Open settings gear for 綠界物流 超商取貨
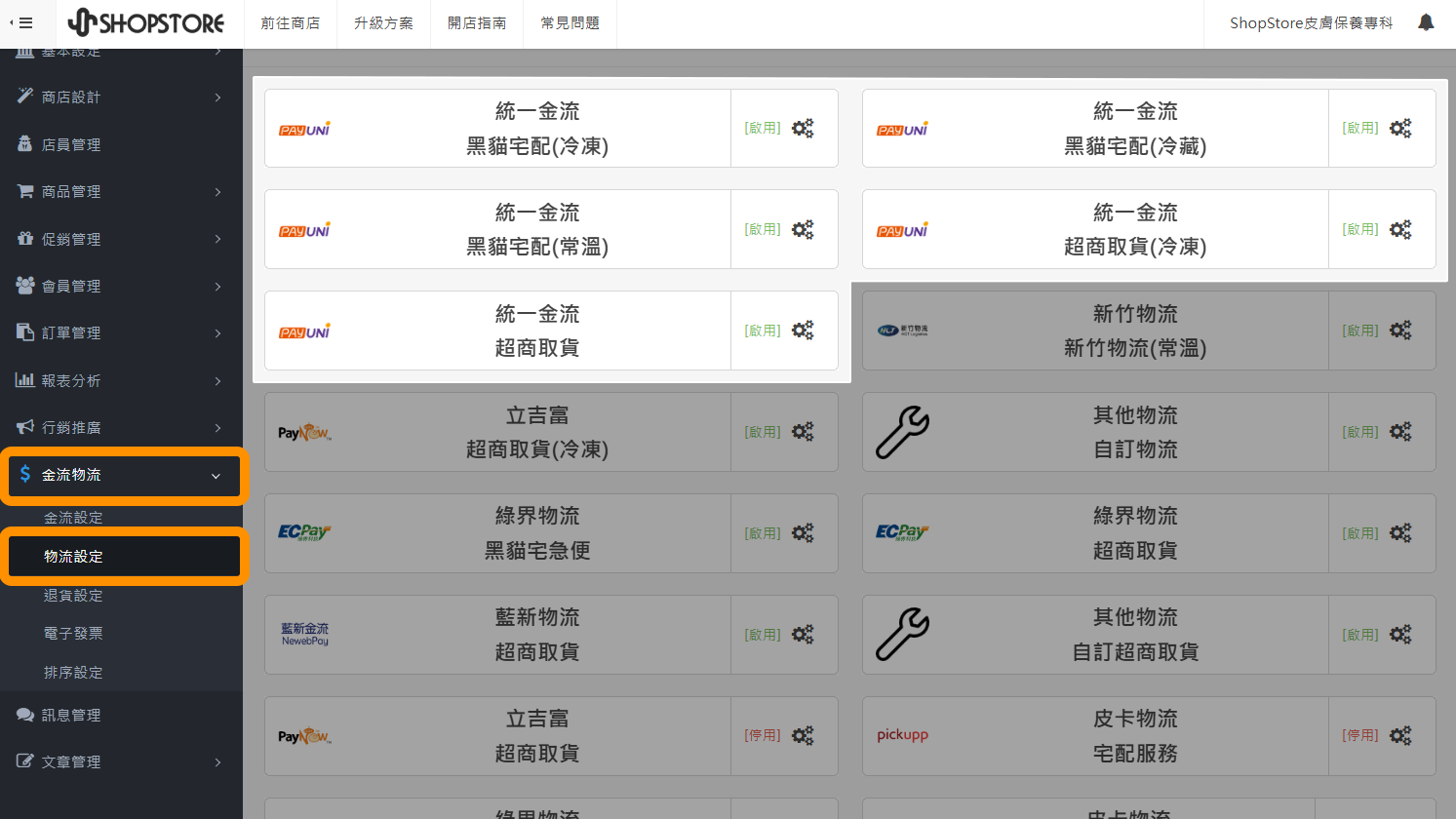1456x819 pixels. click(x=1400, y=533)
